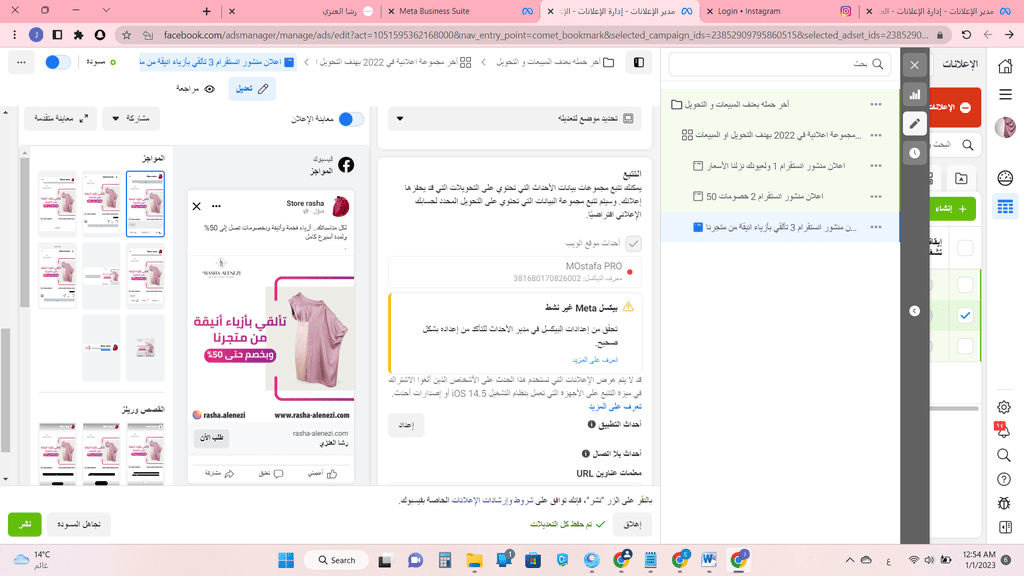Check the أحداث موقع الويب checkbox

(633, 244)
